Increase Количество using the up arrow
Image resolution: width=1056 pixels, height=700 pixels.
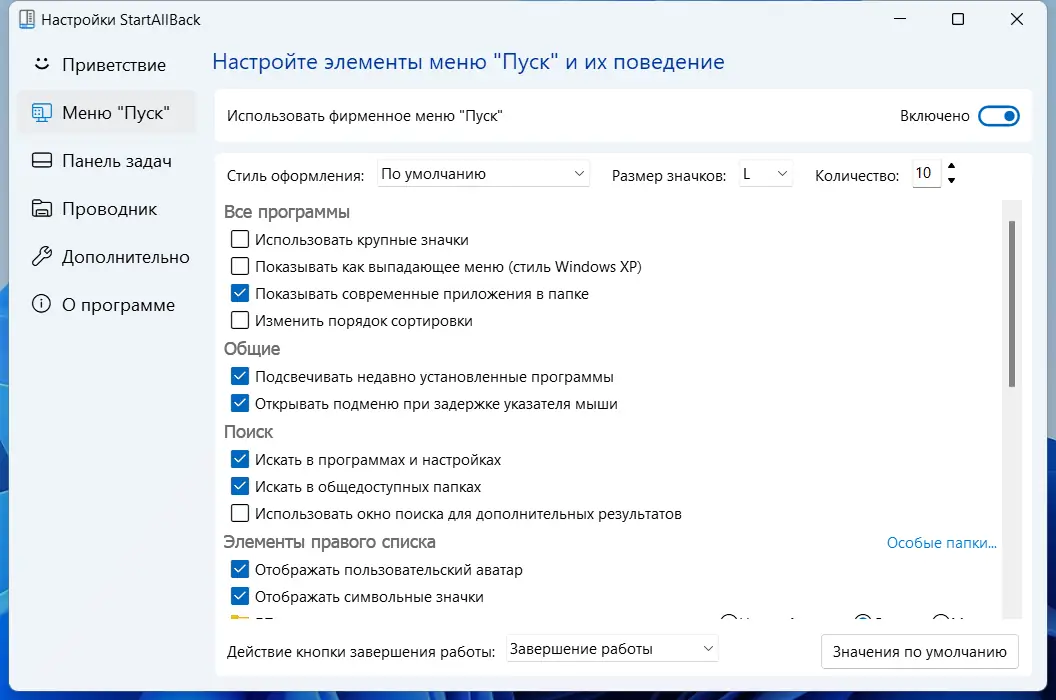950,167
